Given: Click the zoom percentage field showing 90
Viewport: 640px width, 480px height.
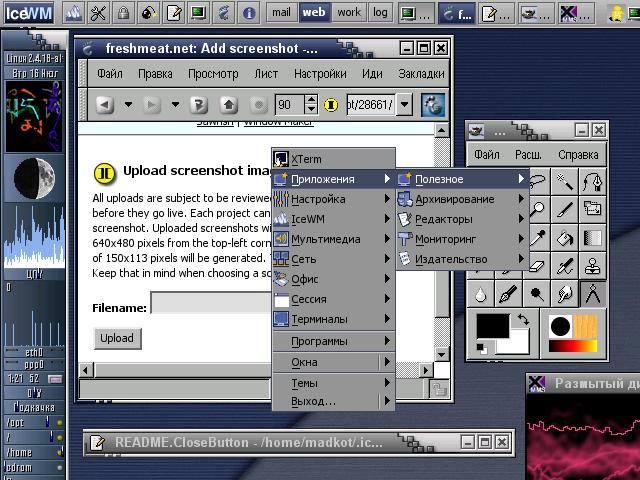Looking at the screenshot, I should 290,105.
